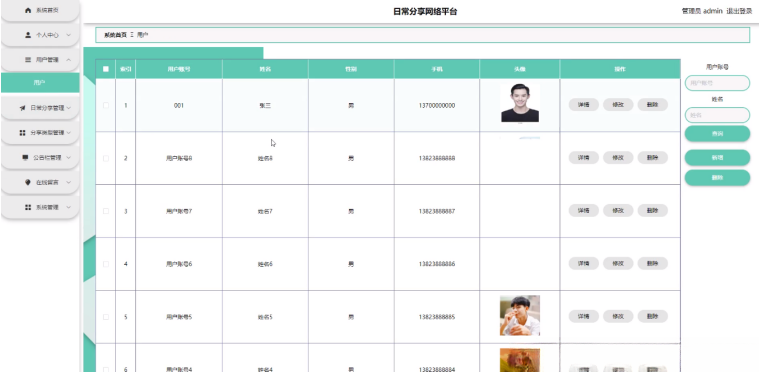
Task: Toggle the select-all checkbox in table header
Action: (106, 69)
